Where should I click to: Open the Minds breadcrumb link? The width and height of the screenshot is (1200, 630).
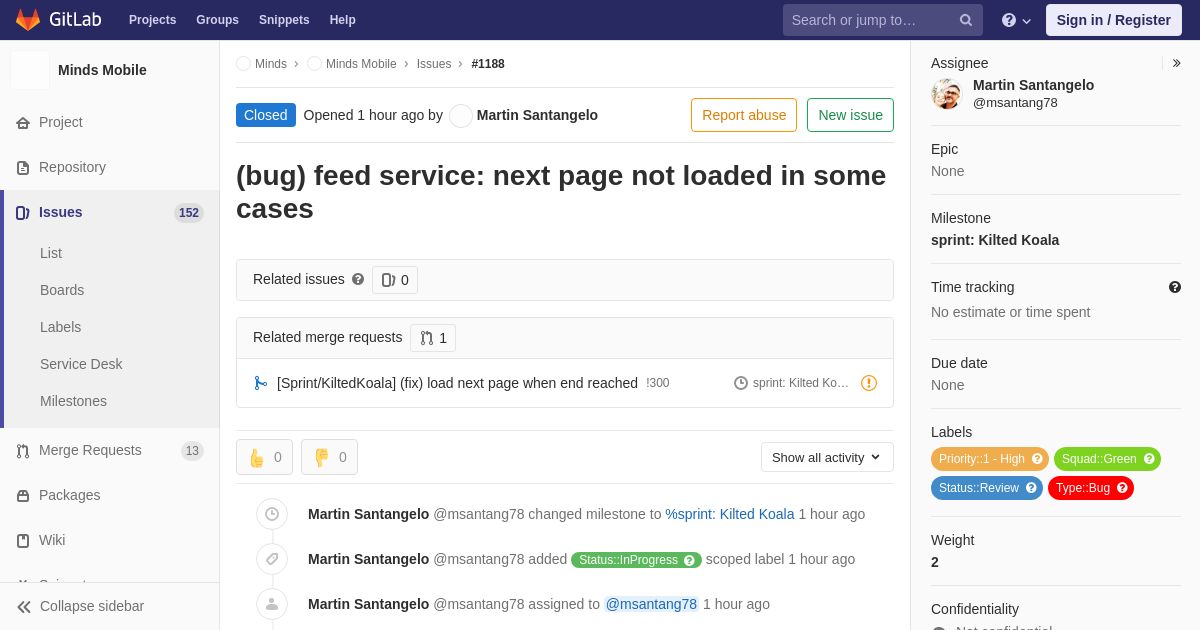271,64
